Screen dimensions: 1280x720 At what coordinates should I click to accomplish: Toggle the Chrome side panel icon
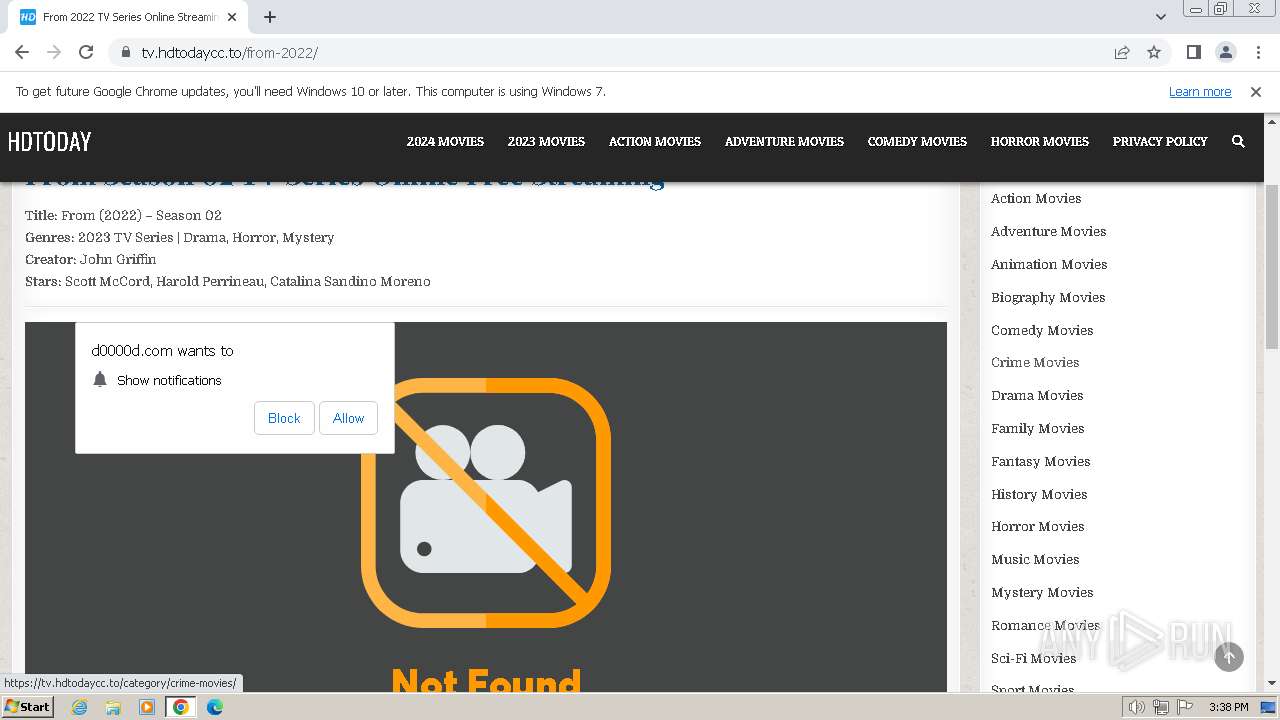(1193, 52)
